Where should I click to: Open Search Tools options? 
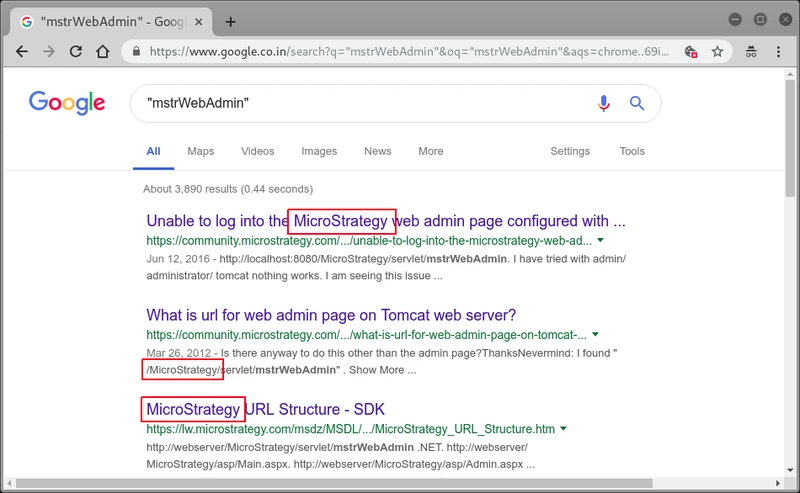click(x=632, y=151)
